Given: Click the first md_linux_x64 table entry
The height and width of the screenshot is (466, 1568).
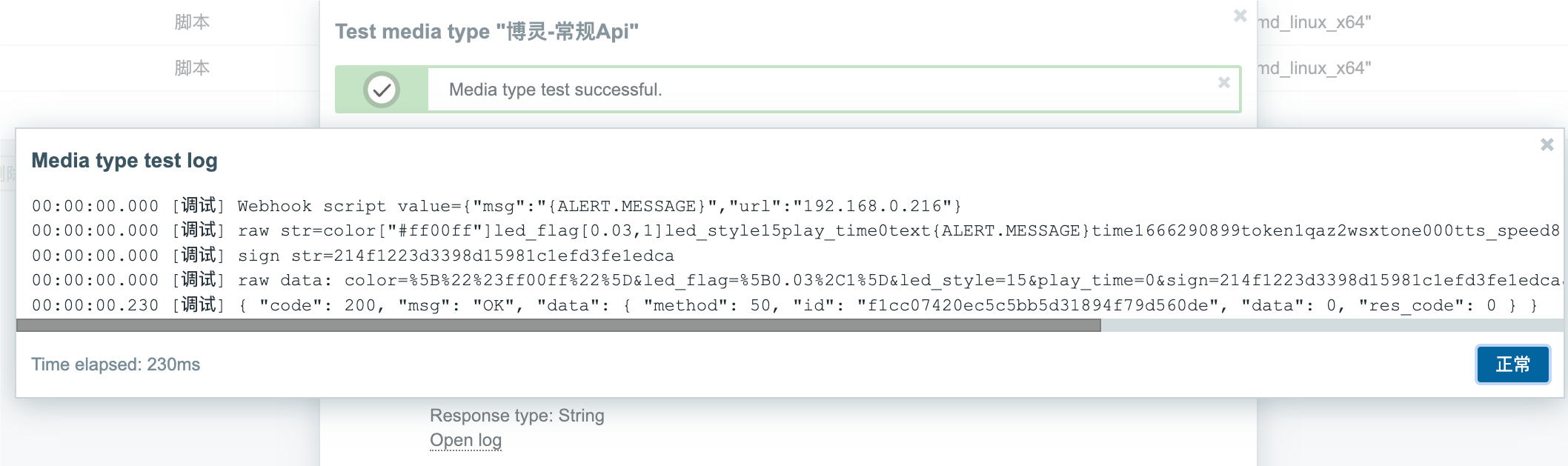Looking at the screenshot, I should (1315, 22).
